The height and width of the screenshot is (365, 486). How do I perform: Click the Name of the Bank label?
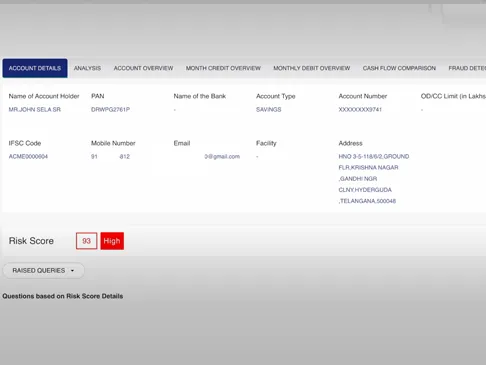[x=200, y=96]
